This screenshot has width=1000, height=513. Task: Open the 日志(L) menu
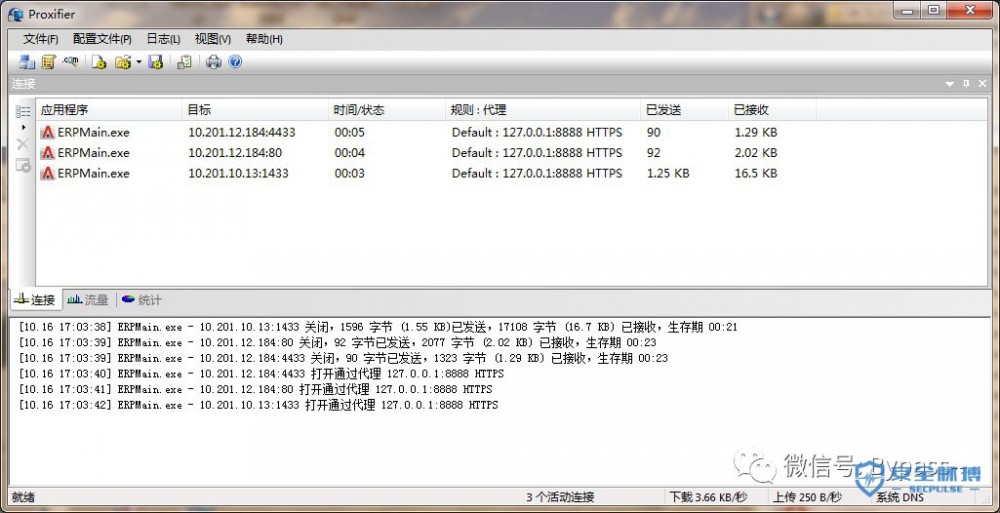tap(163, 39)
